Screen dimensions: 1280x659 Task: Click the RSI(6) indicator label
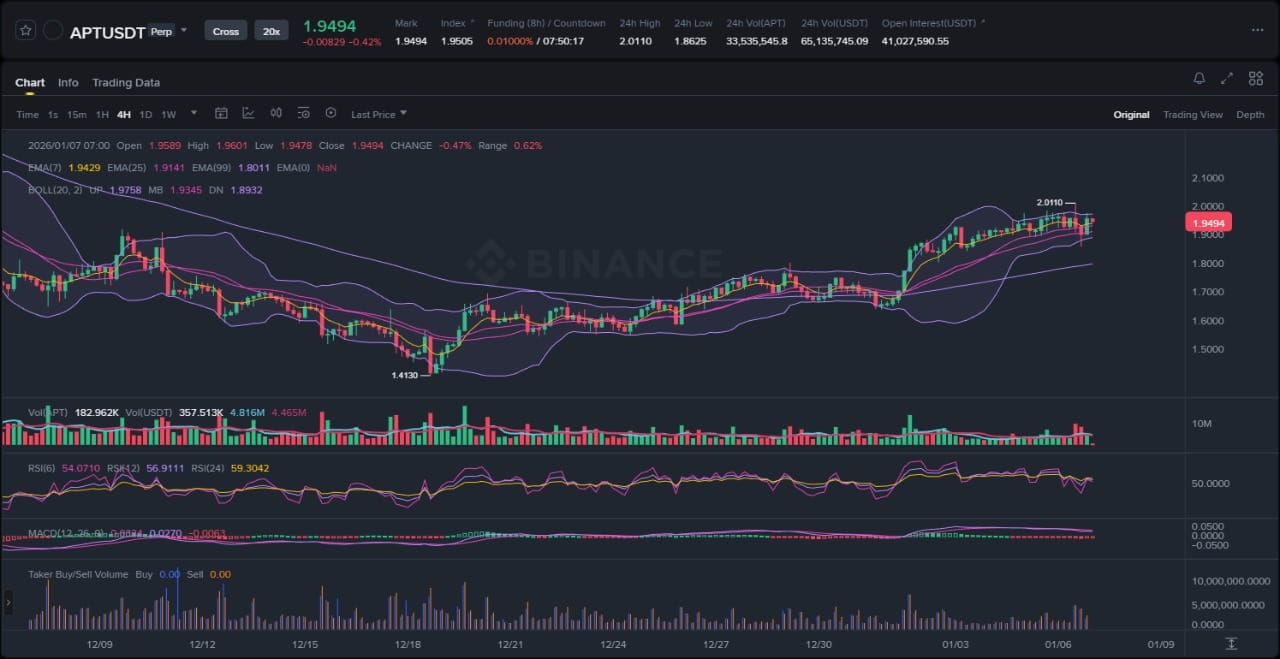[x=43, y=468]
